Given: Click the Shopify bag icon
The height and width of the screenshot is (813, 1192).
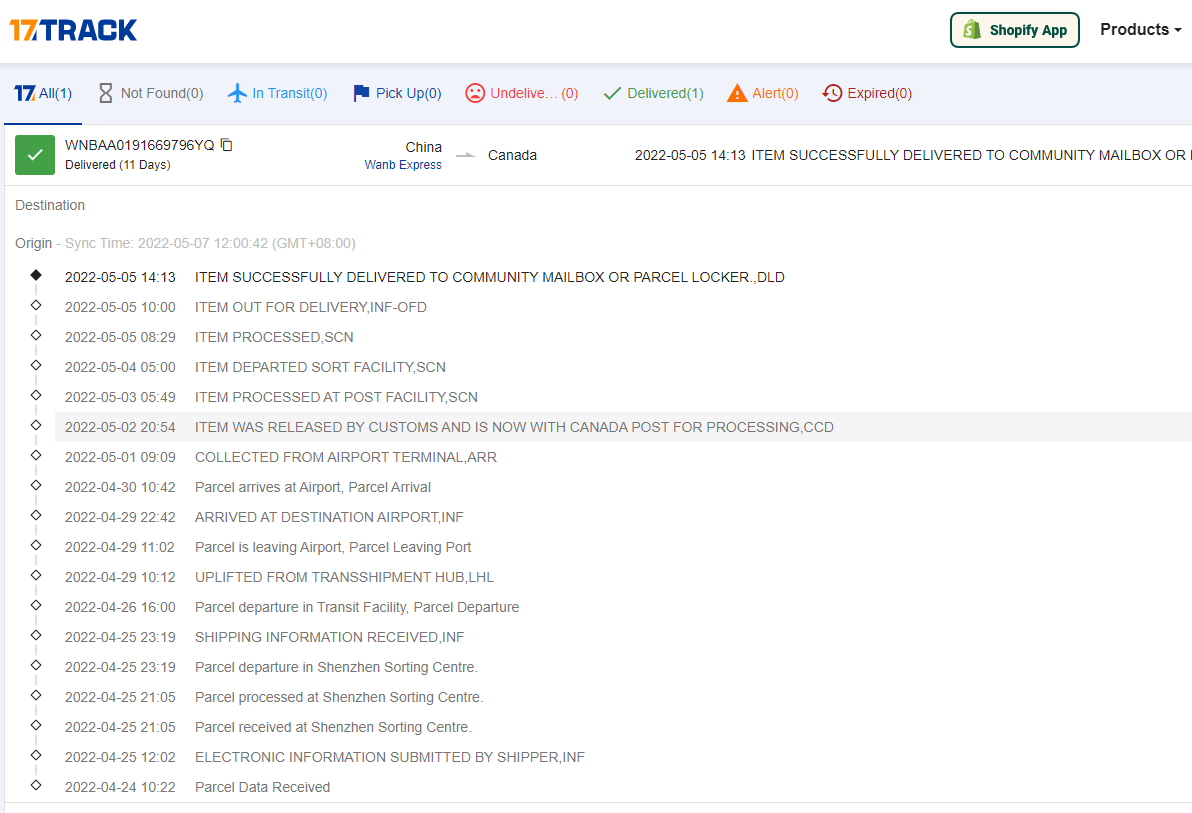Looking at the screenshot, I should coord(972,30).
